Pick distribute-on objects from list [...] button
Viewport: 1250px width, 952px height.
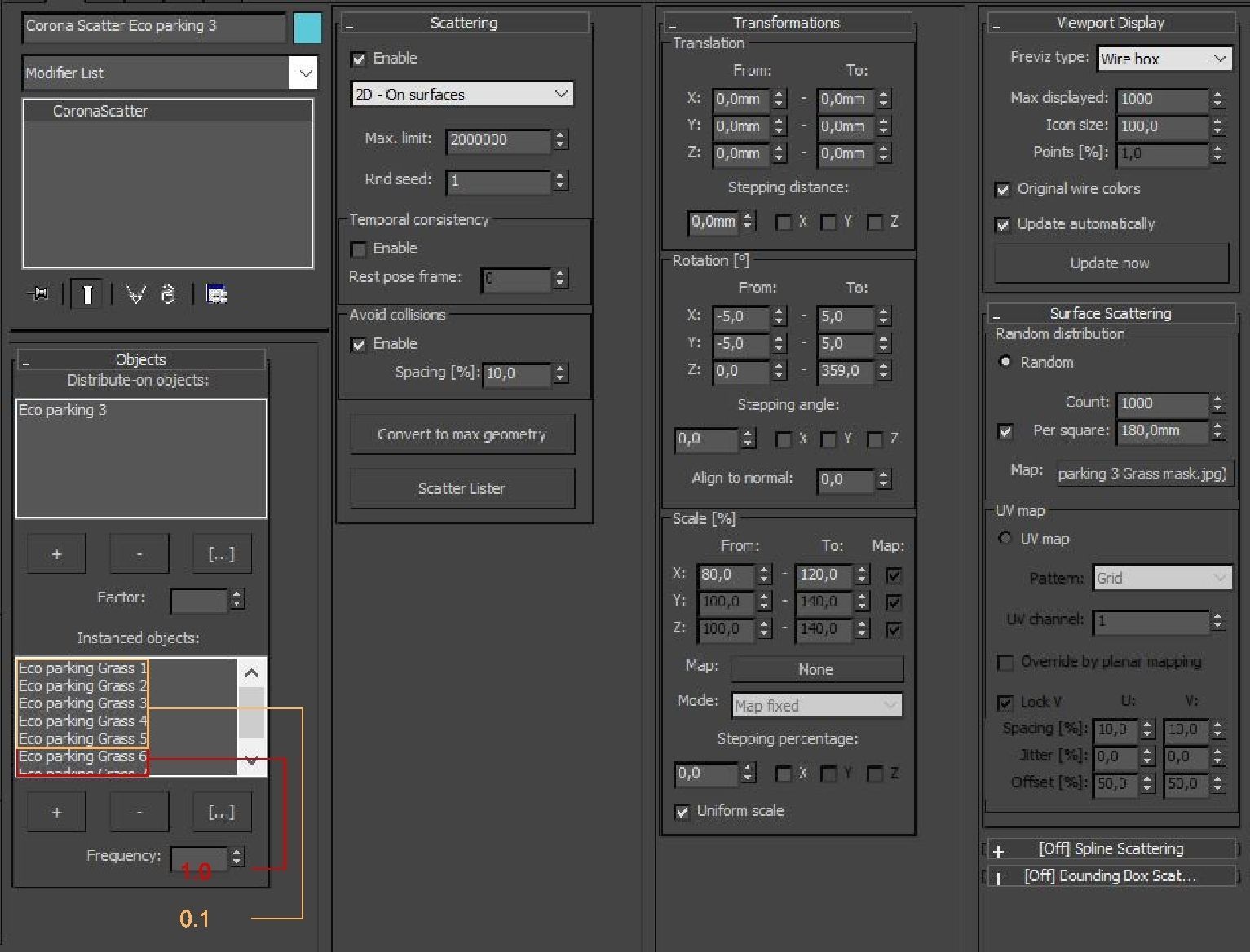coord(222,554)
